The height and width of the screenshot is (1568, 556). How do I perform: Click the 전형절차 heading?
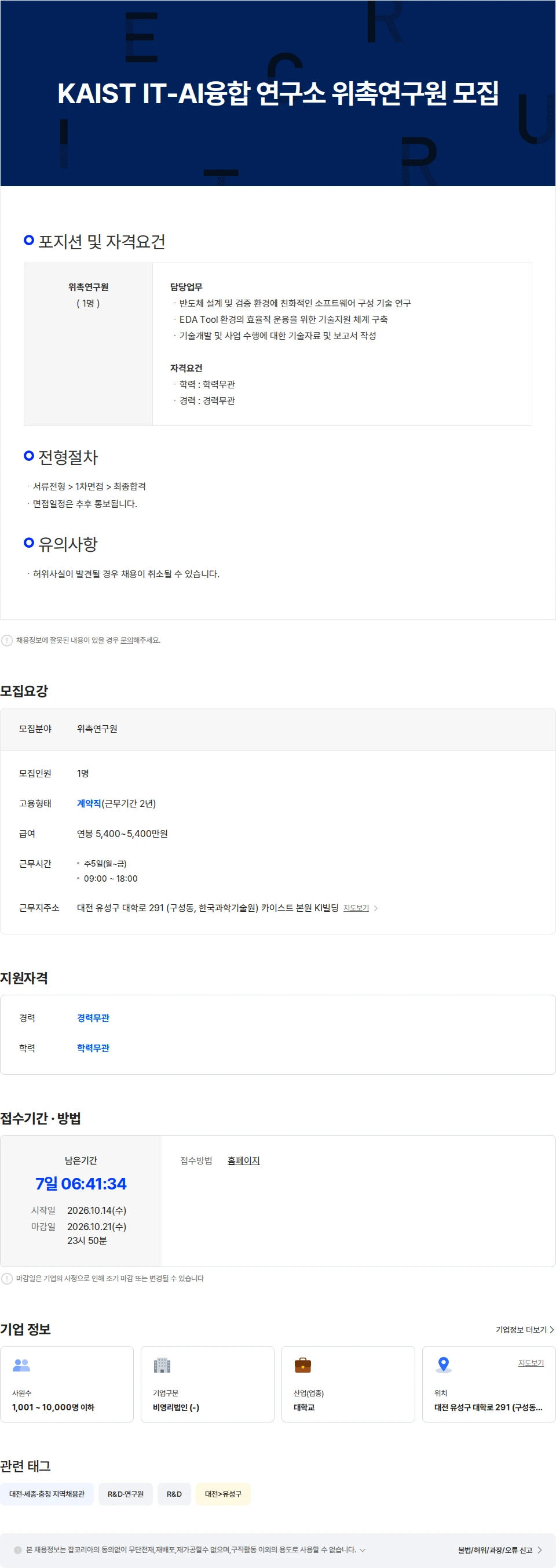(68, 457)
